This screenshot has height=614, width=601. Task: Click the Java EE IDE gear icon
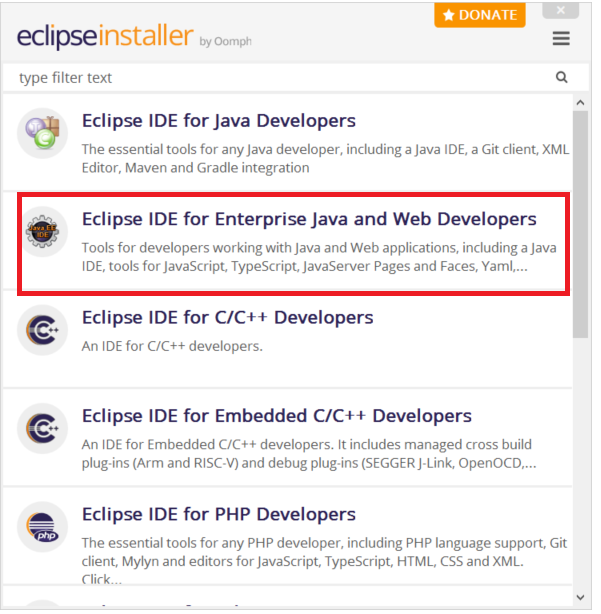pyautogui.click(x=43, y=232)
